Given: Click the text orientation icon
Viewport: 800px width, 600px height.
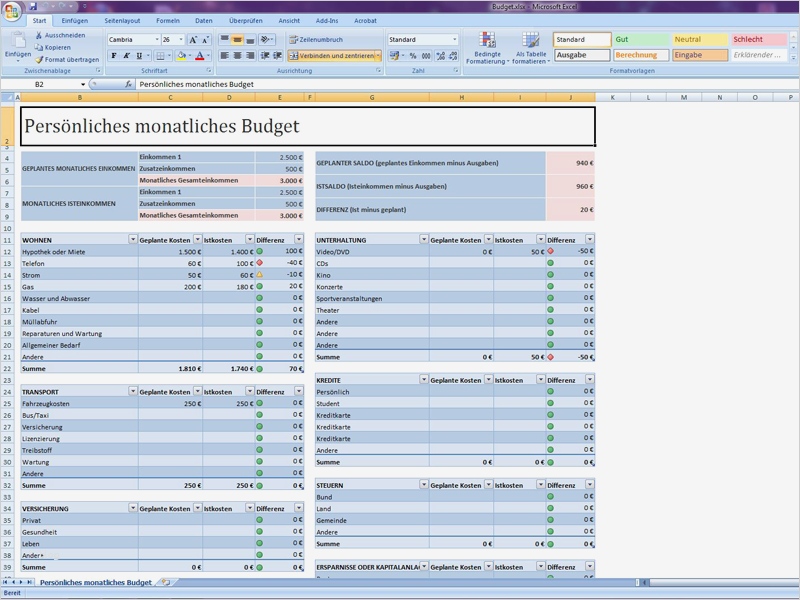Looking at the screenshot, I should point(265,40).
